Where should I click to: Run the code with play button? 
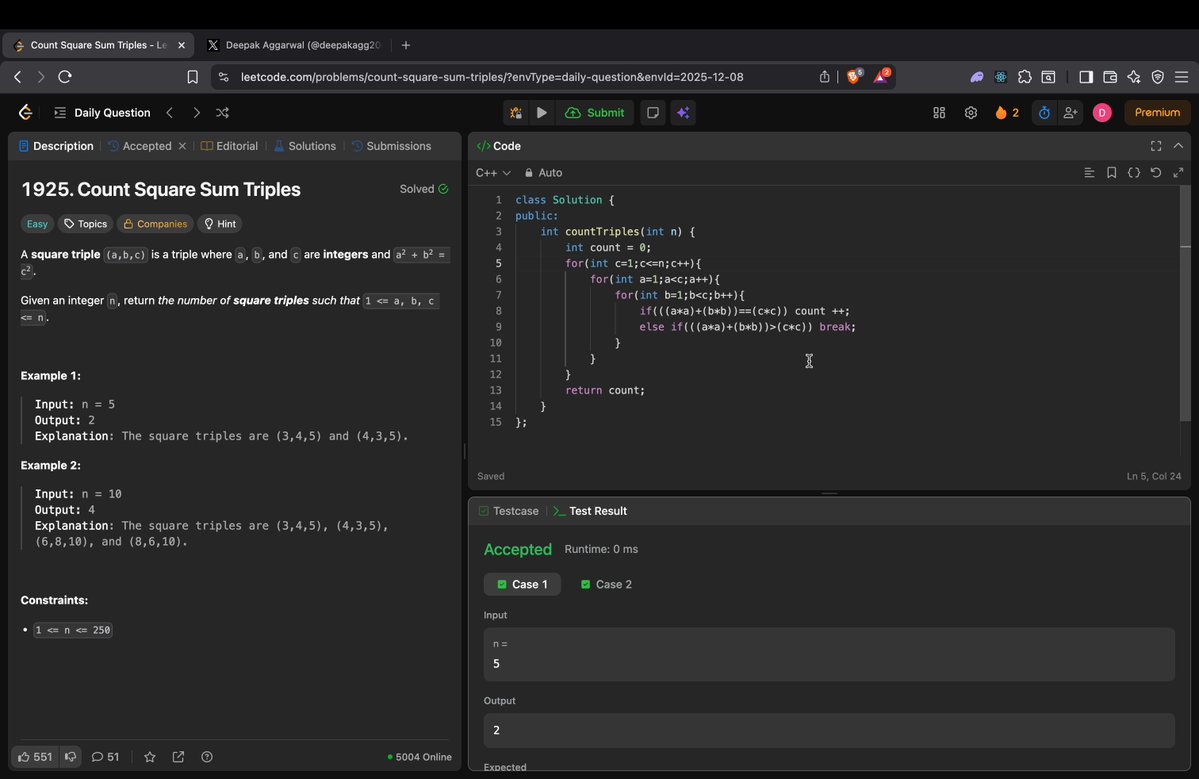pos(541,112)
